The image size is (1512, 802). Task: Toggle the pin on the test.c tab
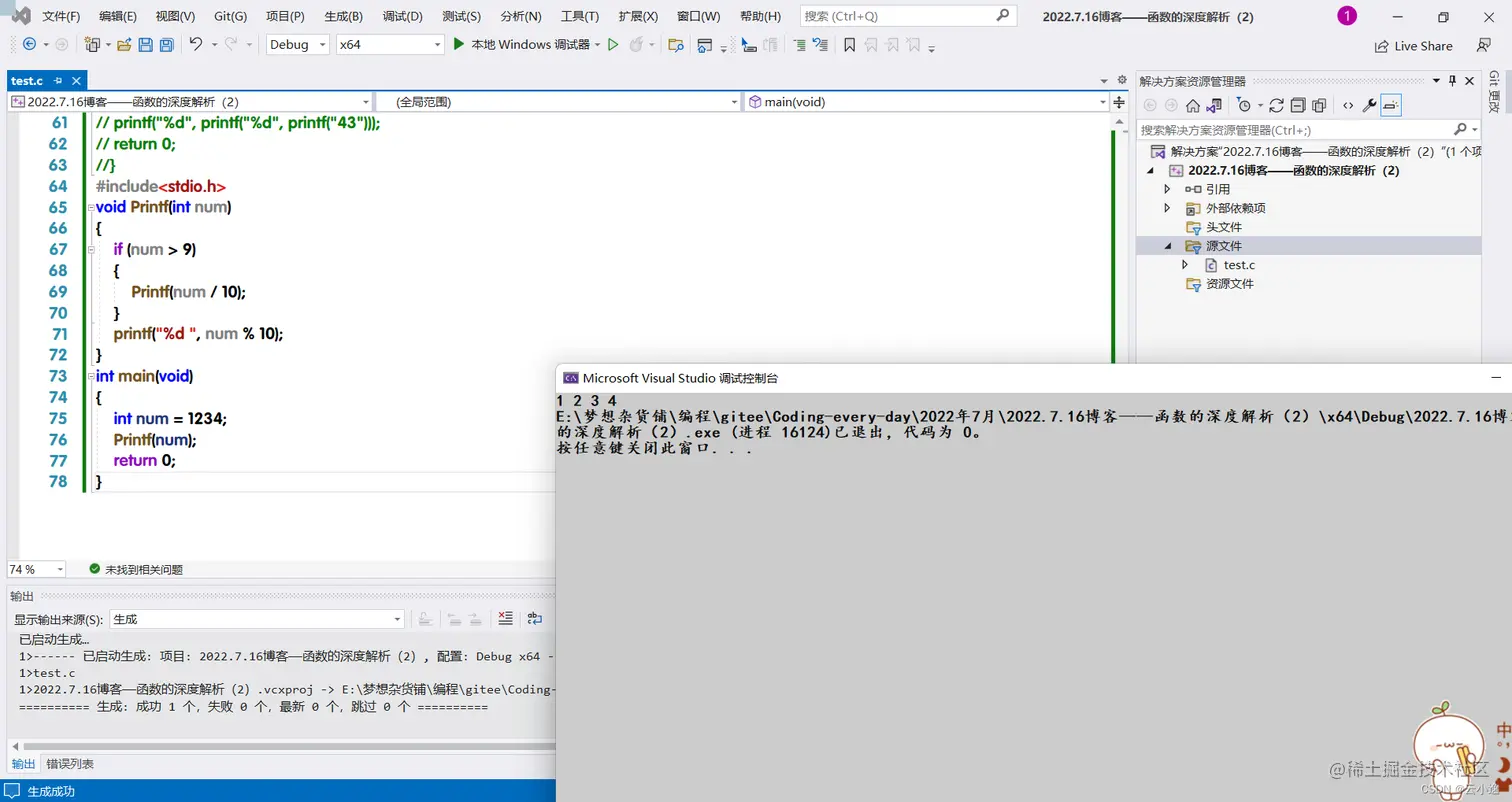58,81
